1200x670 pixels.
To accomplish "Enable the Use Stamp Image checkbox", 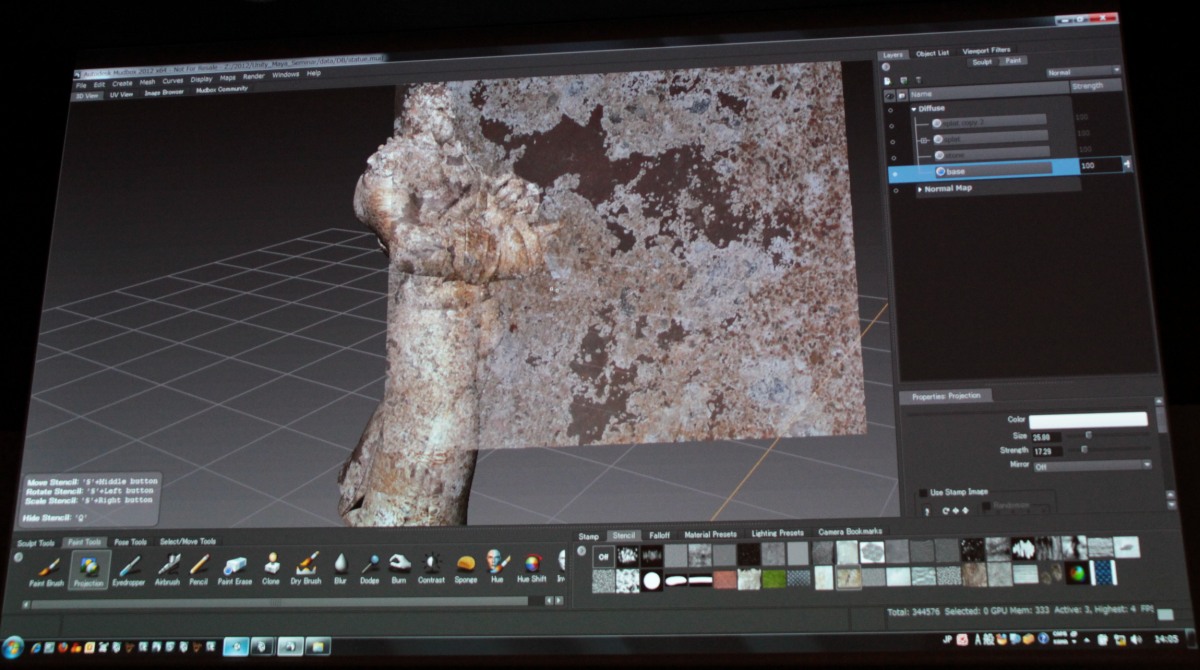I will 923,493.
